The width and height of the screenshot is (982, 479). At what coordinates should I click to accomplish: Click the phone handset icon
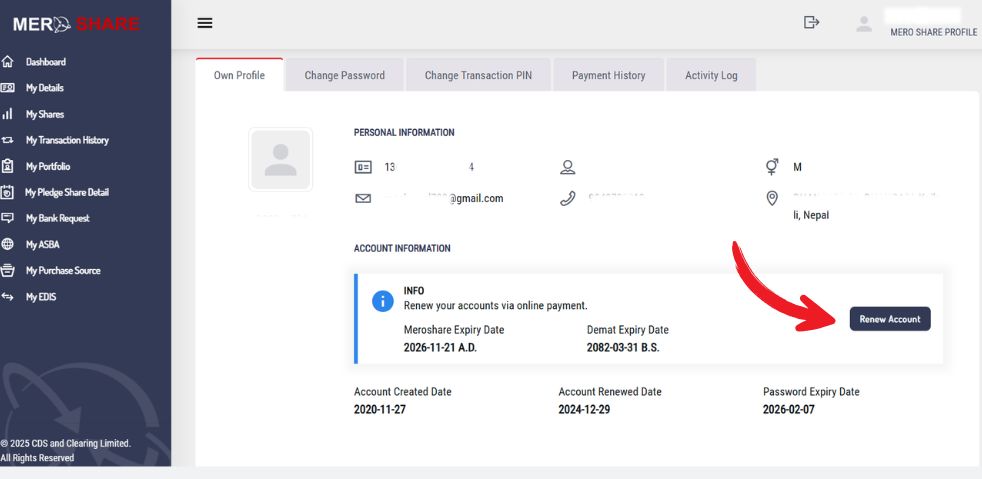(567, 199)
